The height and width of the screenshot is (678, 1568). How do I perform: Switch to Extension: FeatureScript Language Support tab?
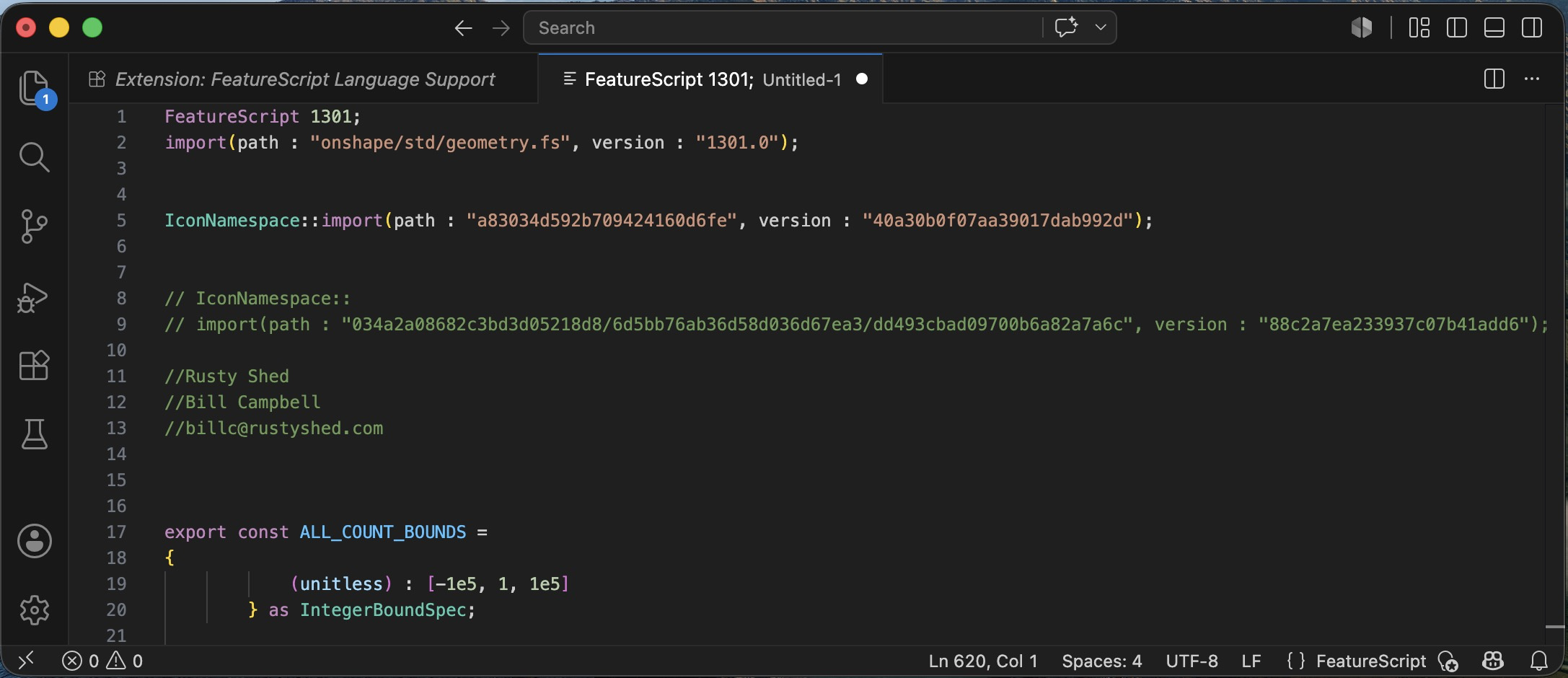[x=304, y=79]
